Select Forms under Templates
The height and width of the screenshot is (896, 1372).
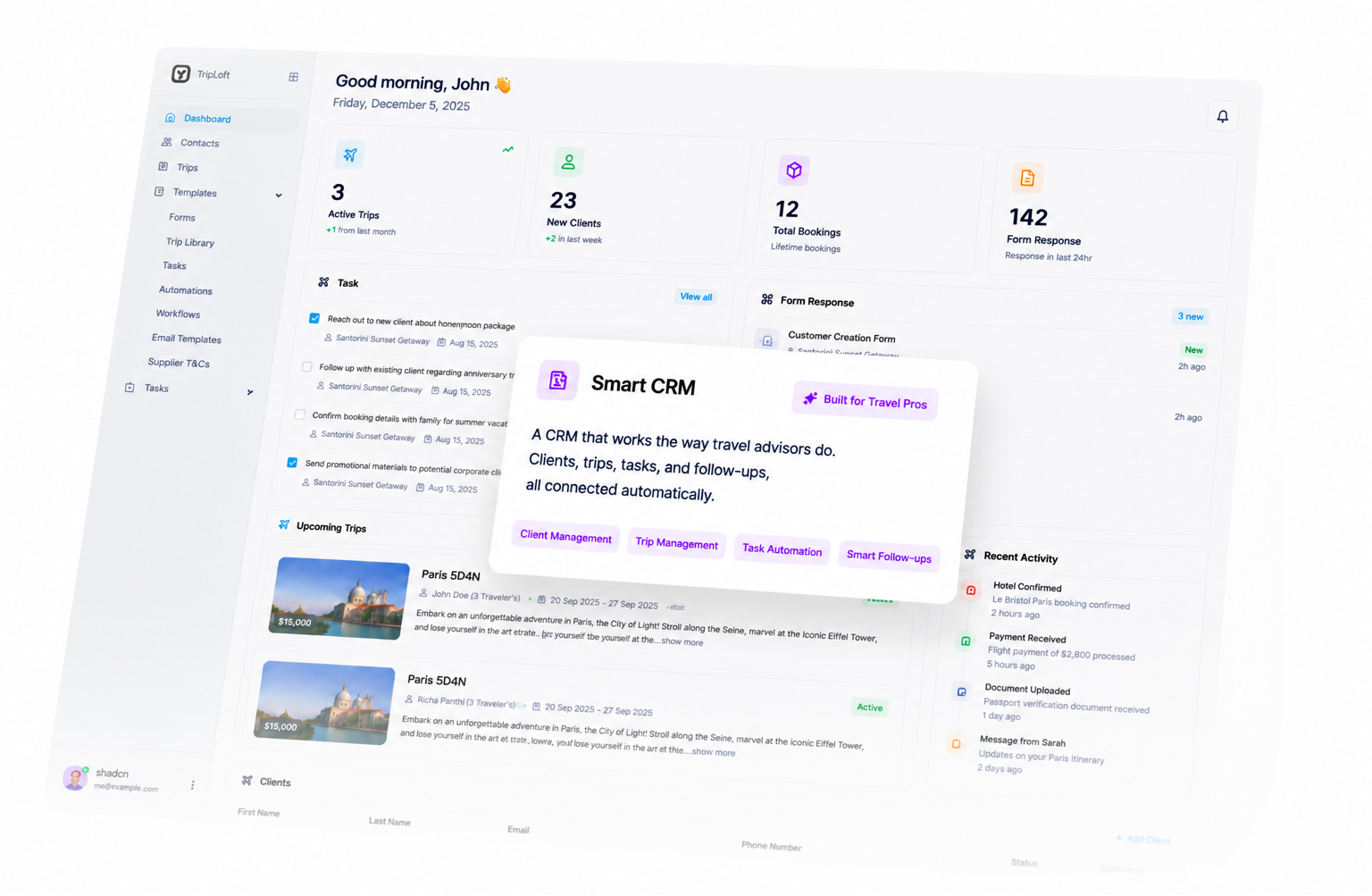(182, 217)
